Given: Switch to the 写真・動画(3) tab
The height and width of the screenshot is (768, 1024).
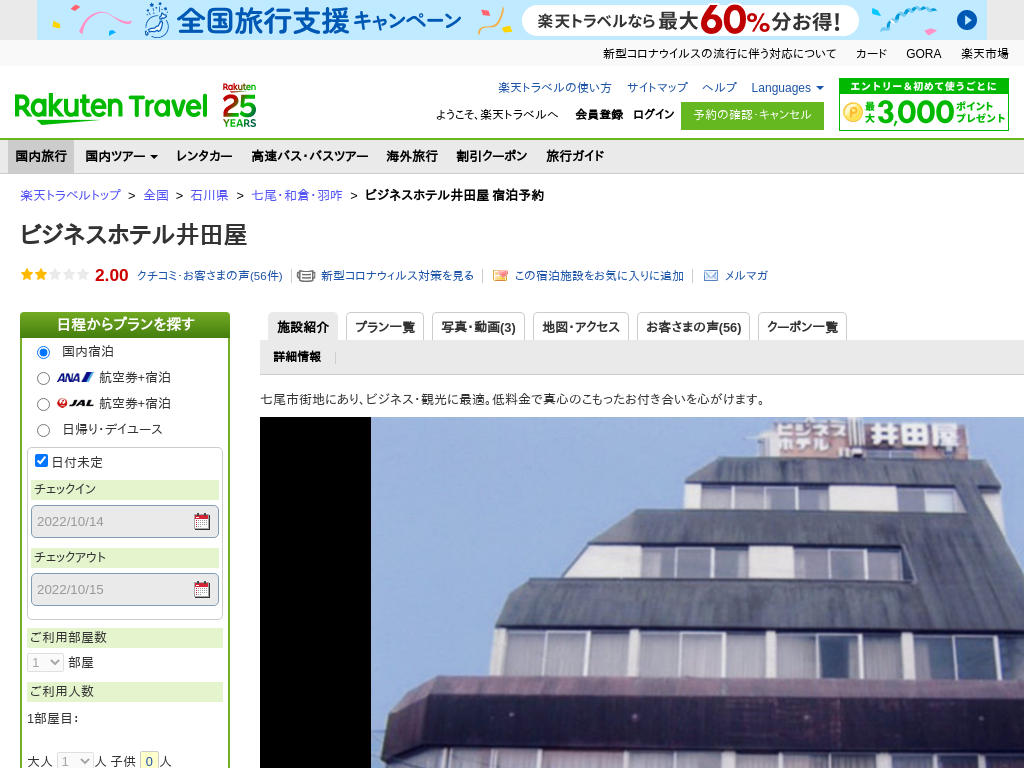Looking at the screenshot, I should (x=478, y=327).
